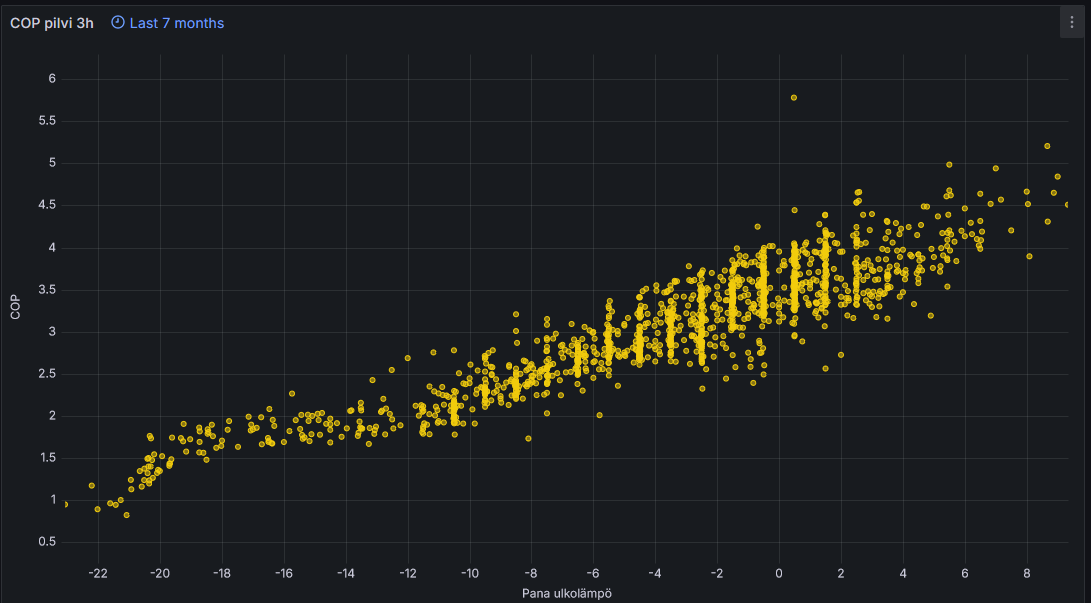Click the COP y-axis label
1091x603 pixels.
tap(15, 306)
